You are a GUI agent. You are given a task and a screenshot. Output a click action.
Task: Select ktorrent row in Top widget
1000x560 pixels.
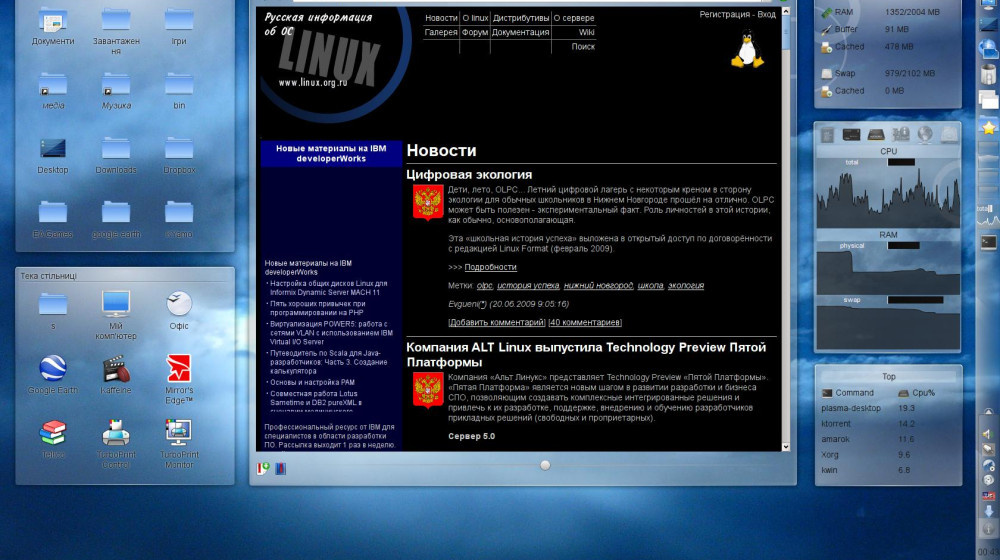888,424
